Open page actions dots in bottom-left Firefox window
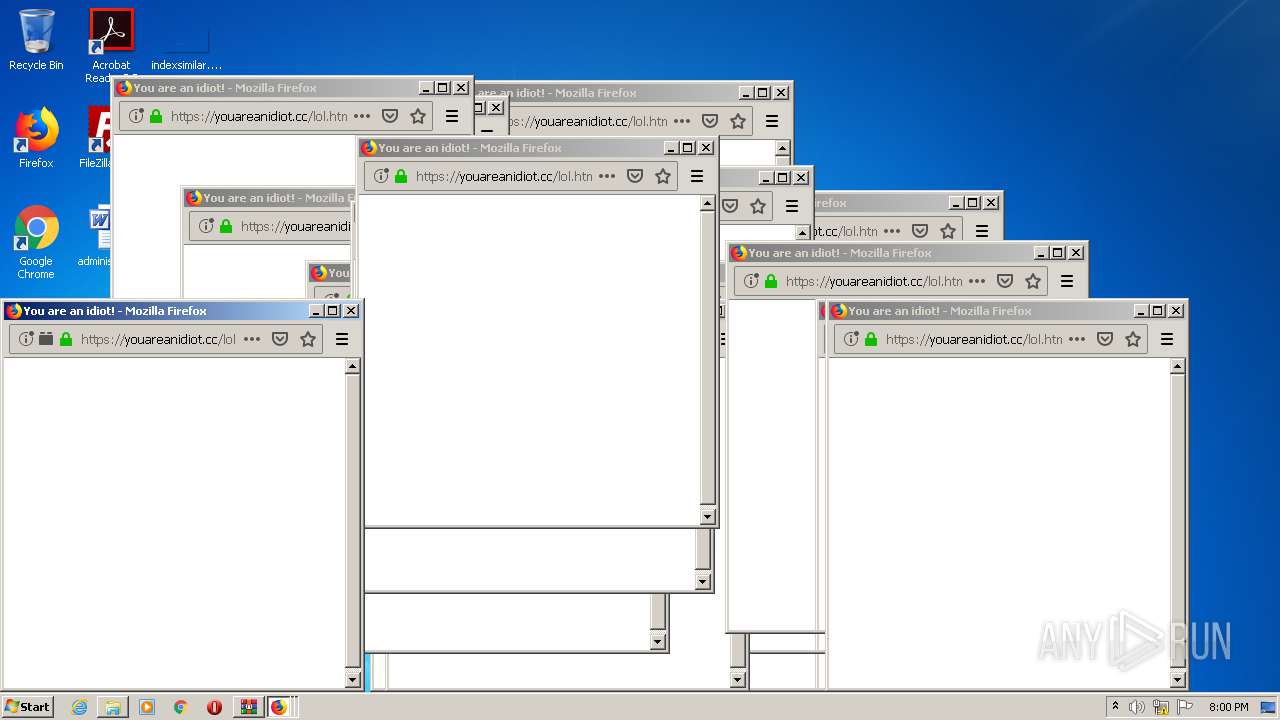The height and width of the screenshot is (720, 1280). point(252,339)
